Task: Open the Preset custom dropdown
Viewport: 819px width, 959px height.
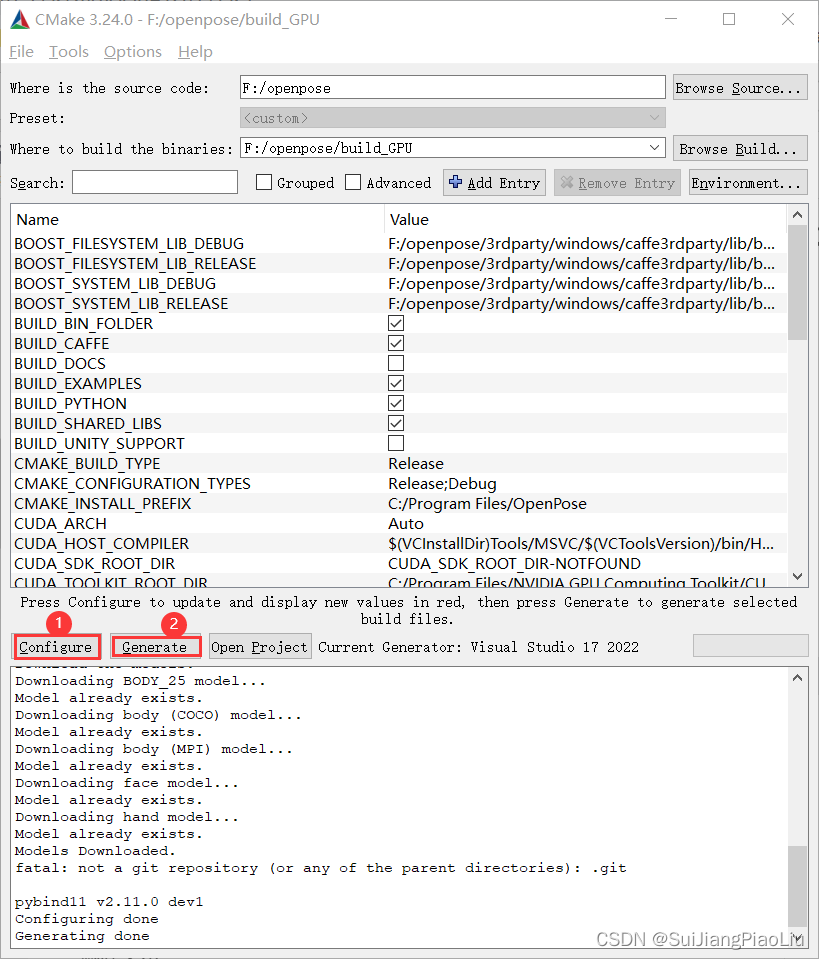Action: point(453,118)
